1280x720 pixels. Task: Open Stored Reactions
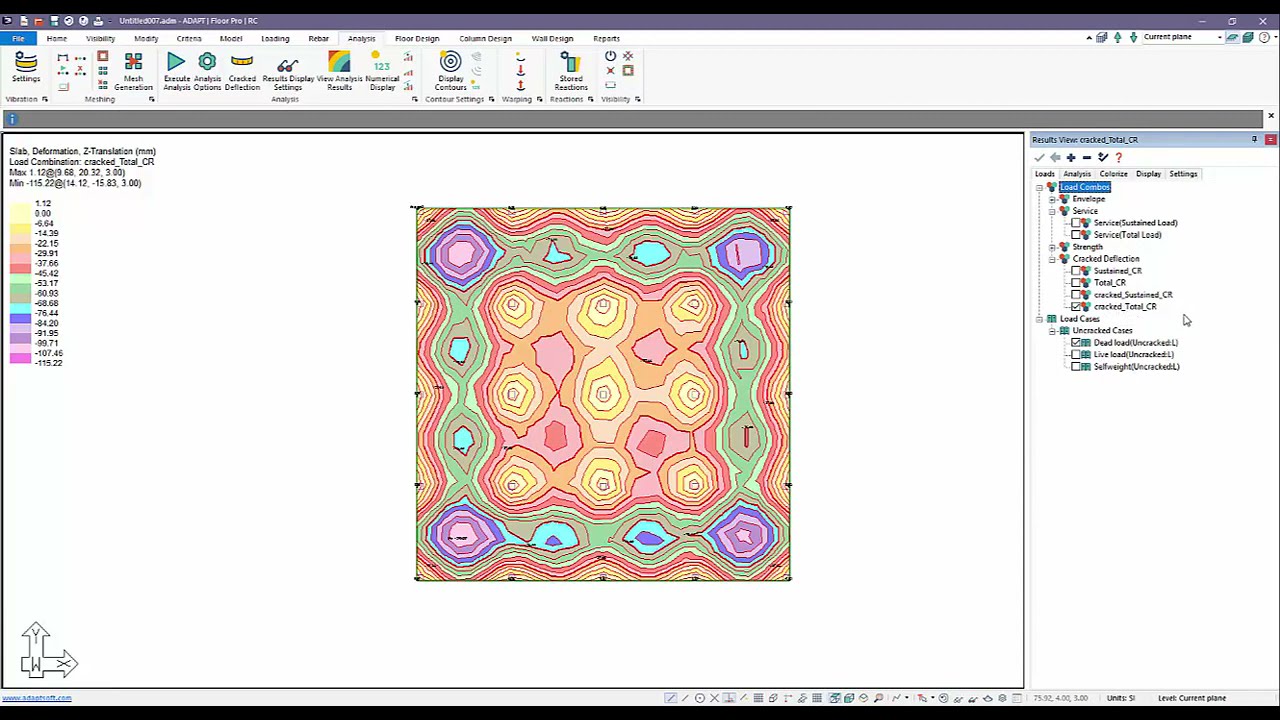point(571,72)
